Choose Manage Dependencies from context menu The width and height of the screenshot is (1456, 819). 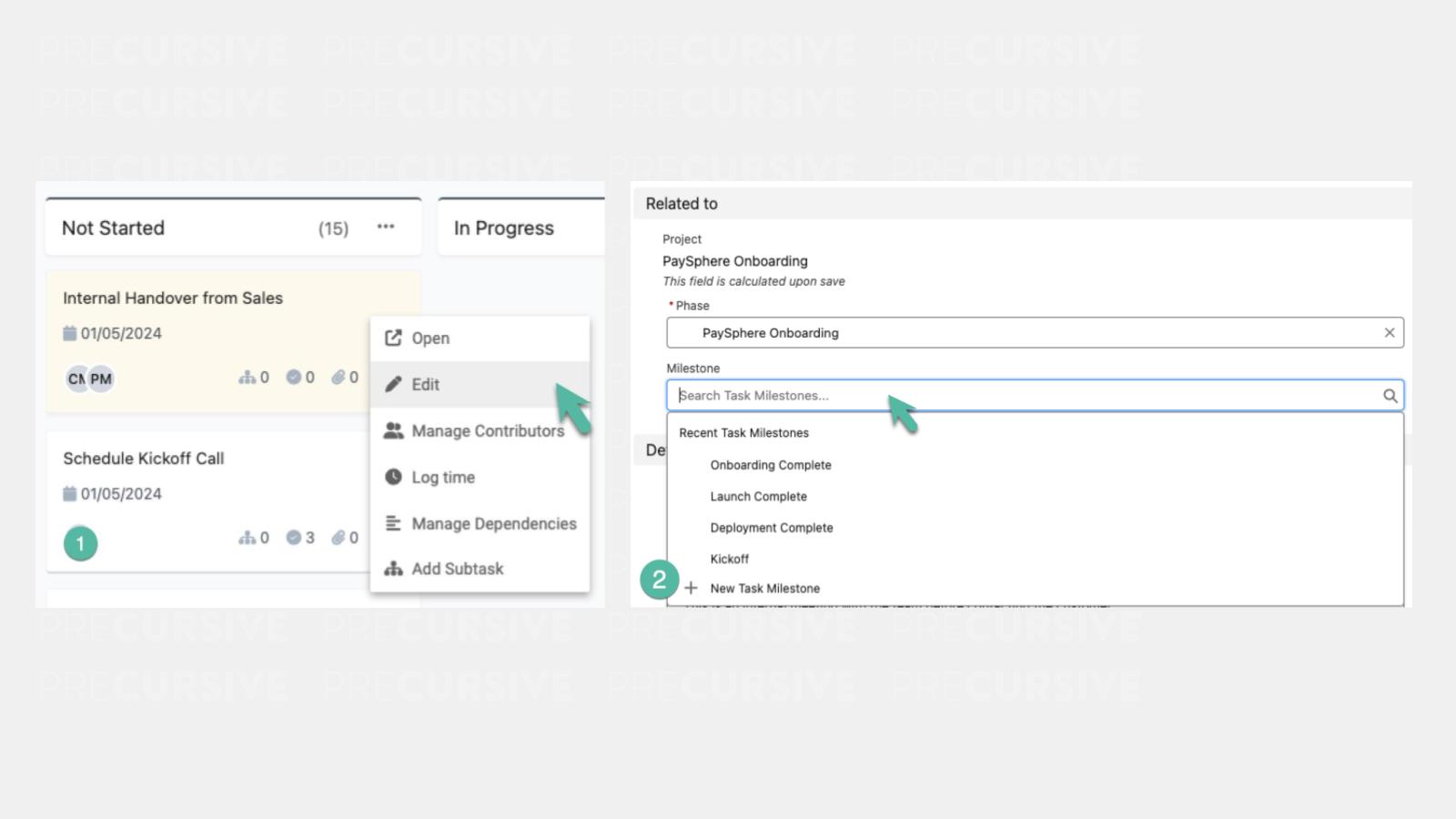coord(493,523)
